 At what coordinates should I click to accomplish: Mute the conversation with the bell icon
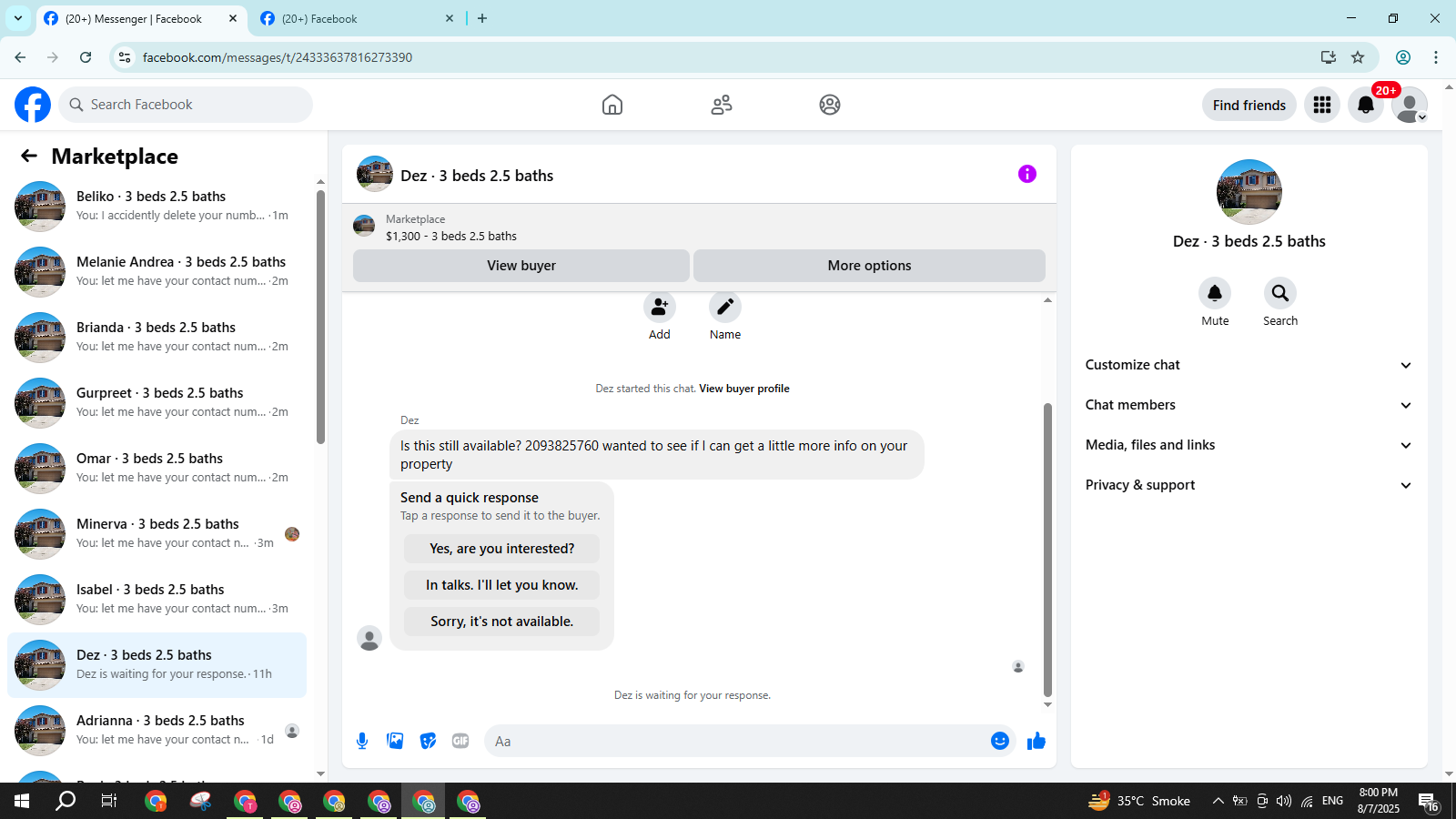click(x=1215, y=293)
